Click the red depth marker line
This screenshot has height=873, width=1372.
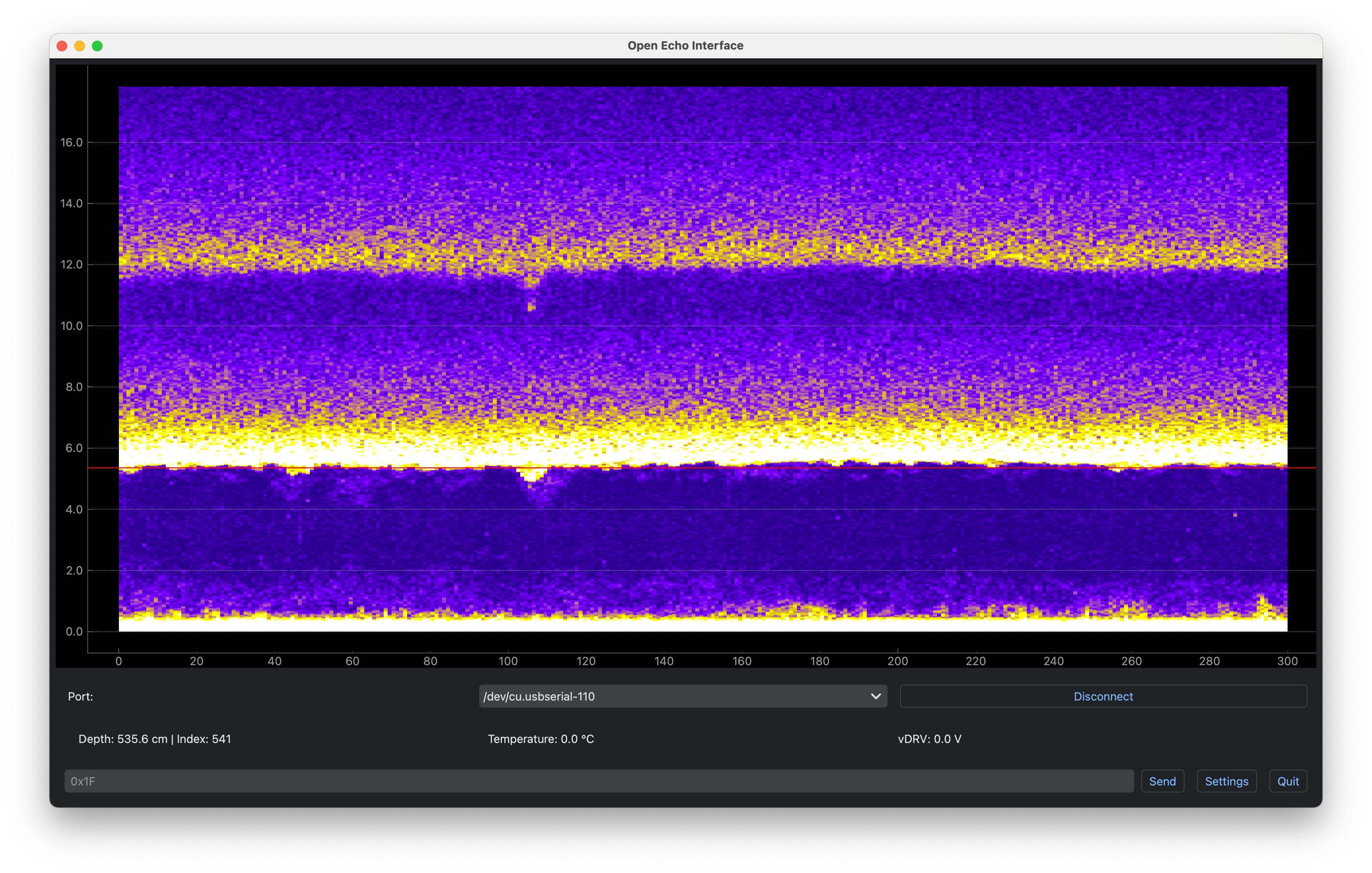684,467
